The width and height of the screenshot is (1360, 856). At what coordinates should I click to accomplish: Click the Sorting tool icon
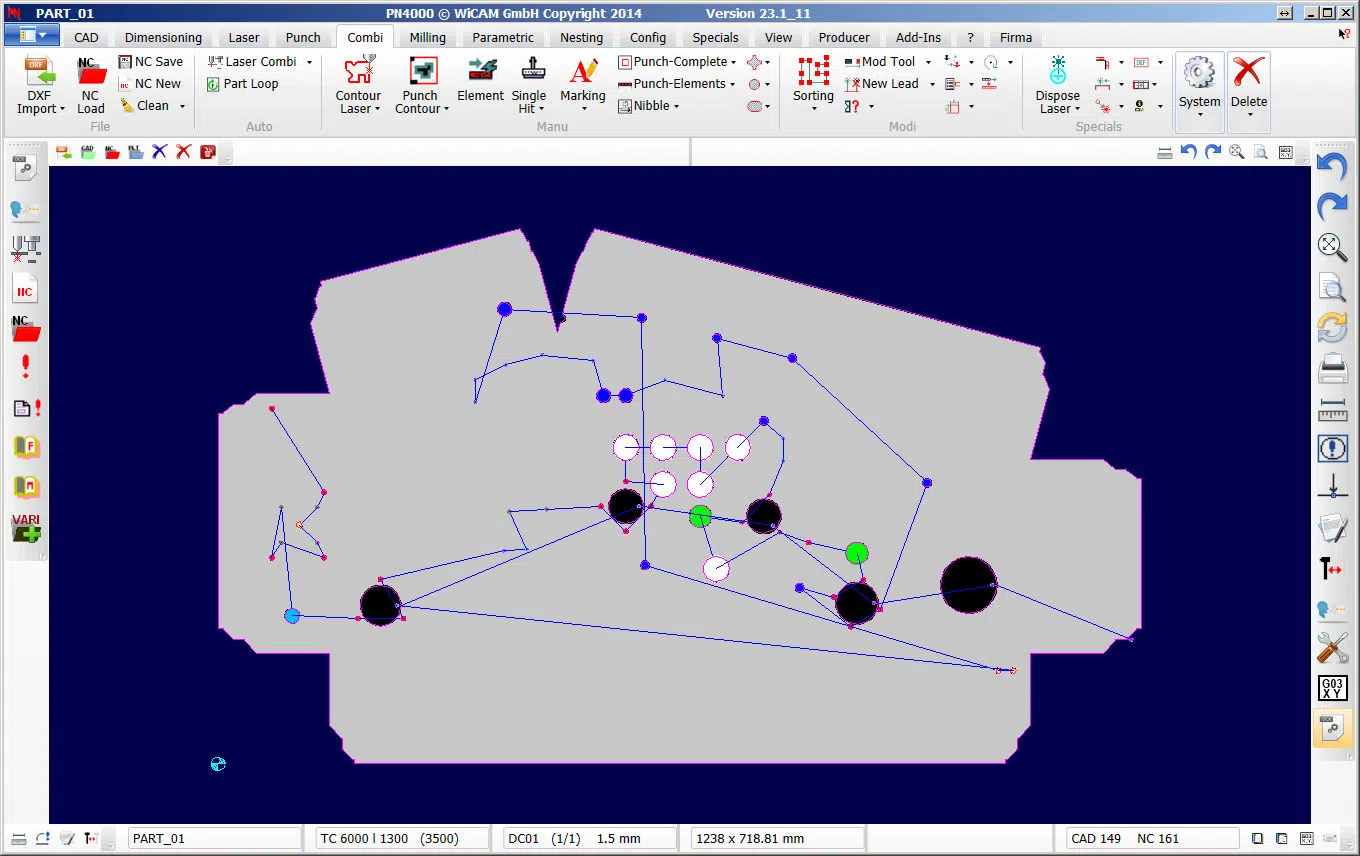[x=813, y=72]
